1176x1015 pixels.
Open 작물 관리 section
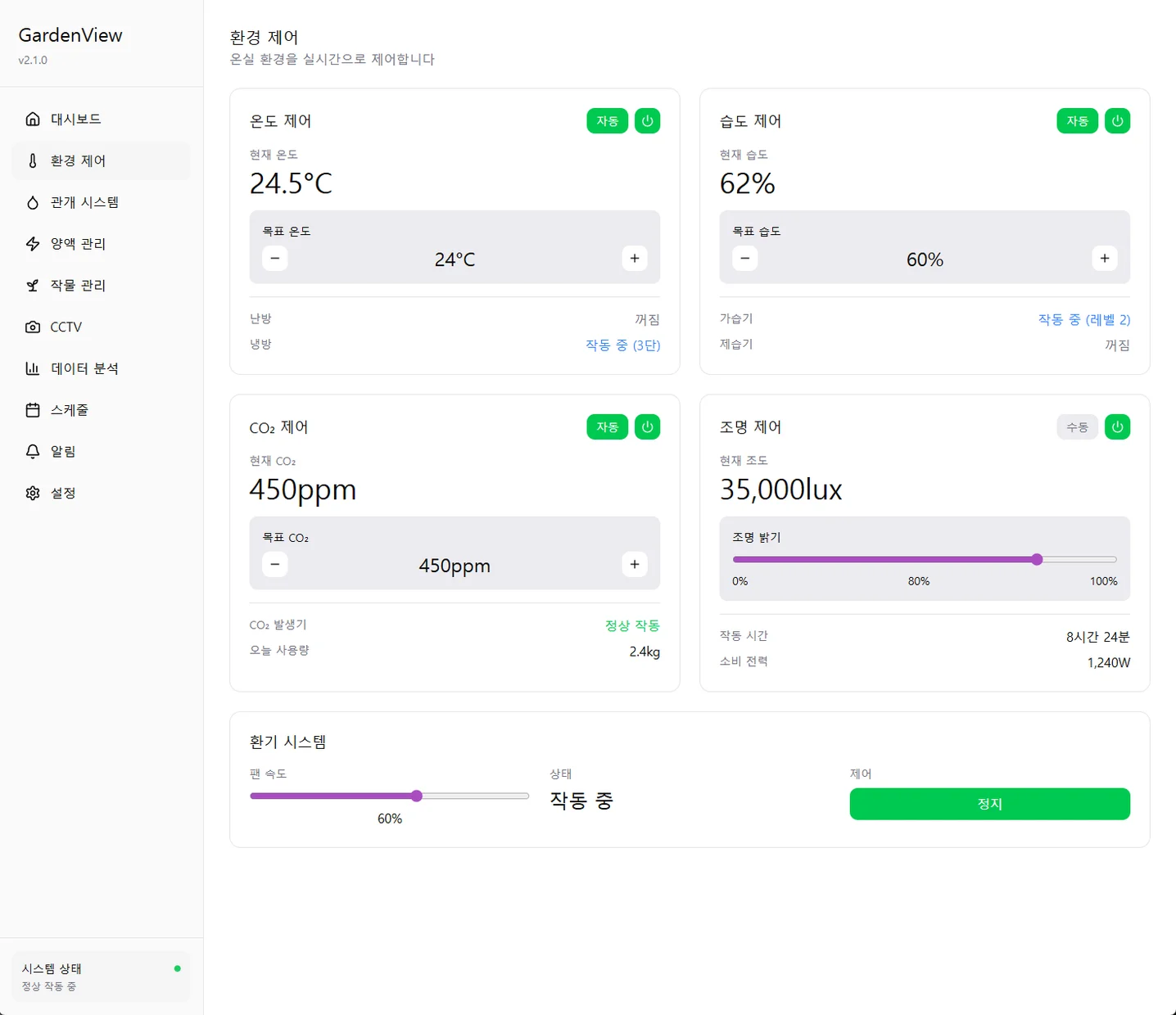point(102,286)
